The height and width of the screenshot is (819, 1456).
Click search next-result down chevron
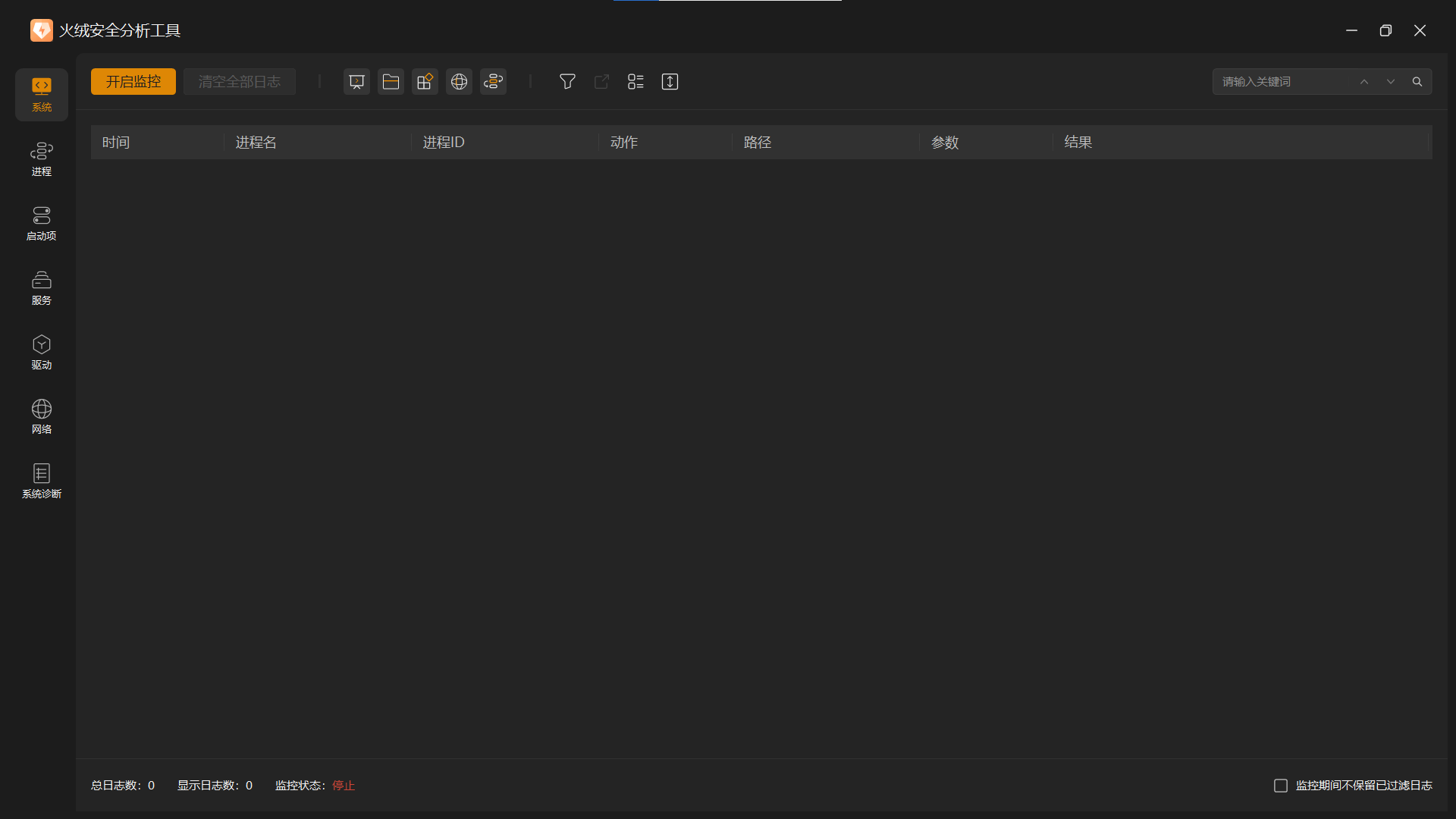tap(1391, 82)
